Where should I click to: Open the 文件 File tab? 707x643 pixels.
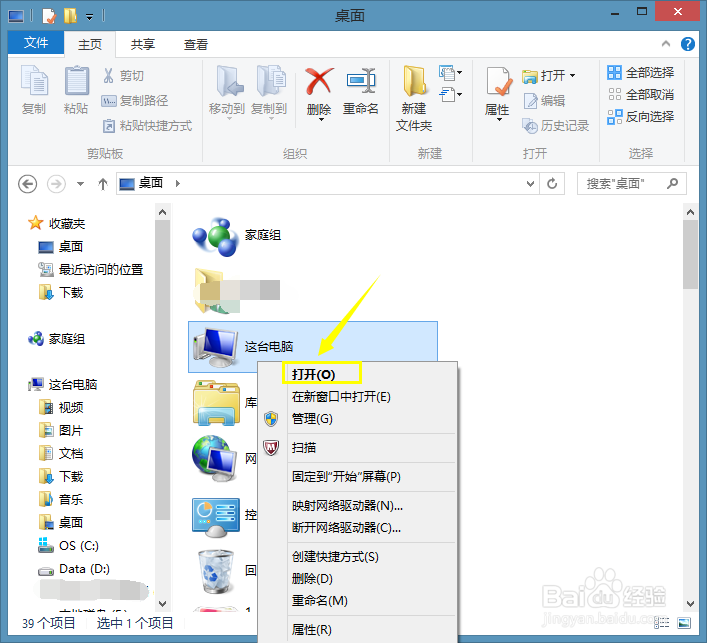click(36, 43)
